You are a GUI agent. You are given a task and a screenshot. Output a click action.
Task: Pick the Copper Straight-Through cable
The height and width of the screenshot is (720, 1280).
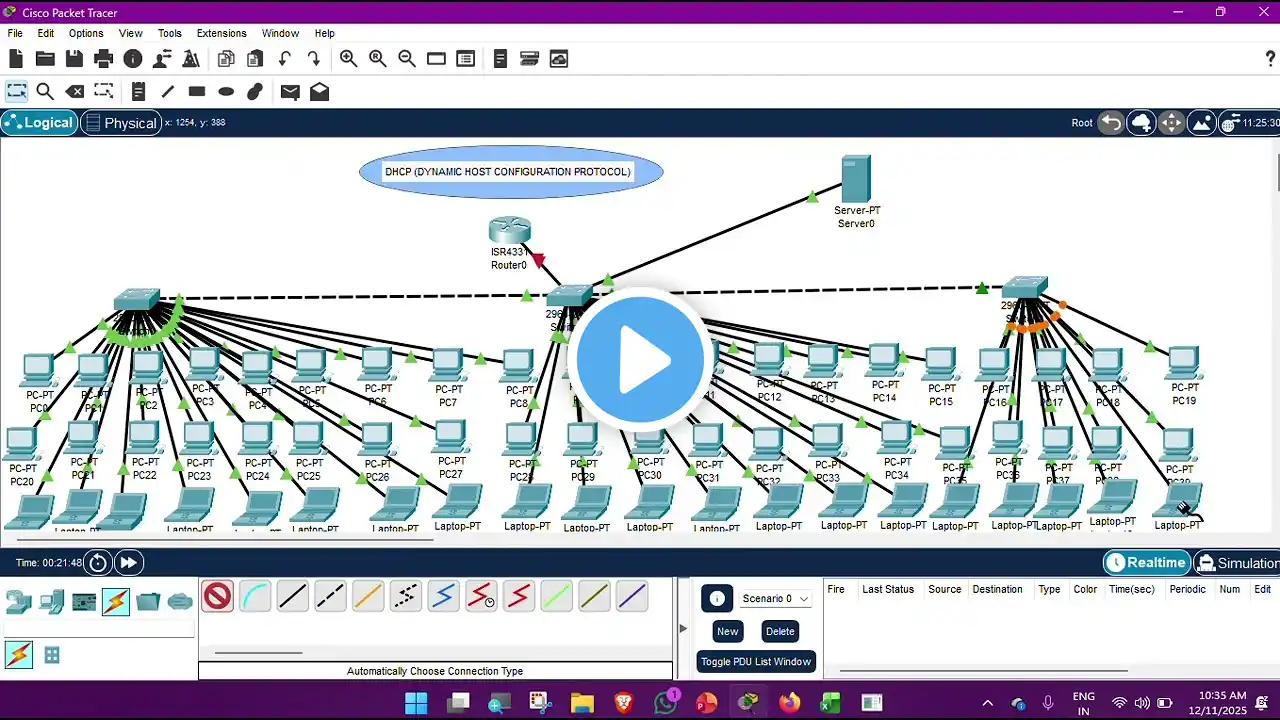tap(292, 597)
